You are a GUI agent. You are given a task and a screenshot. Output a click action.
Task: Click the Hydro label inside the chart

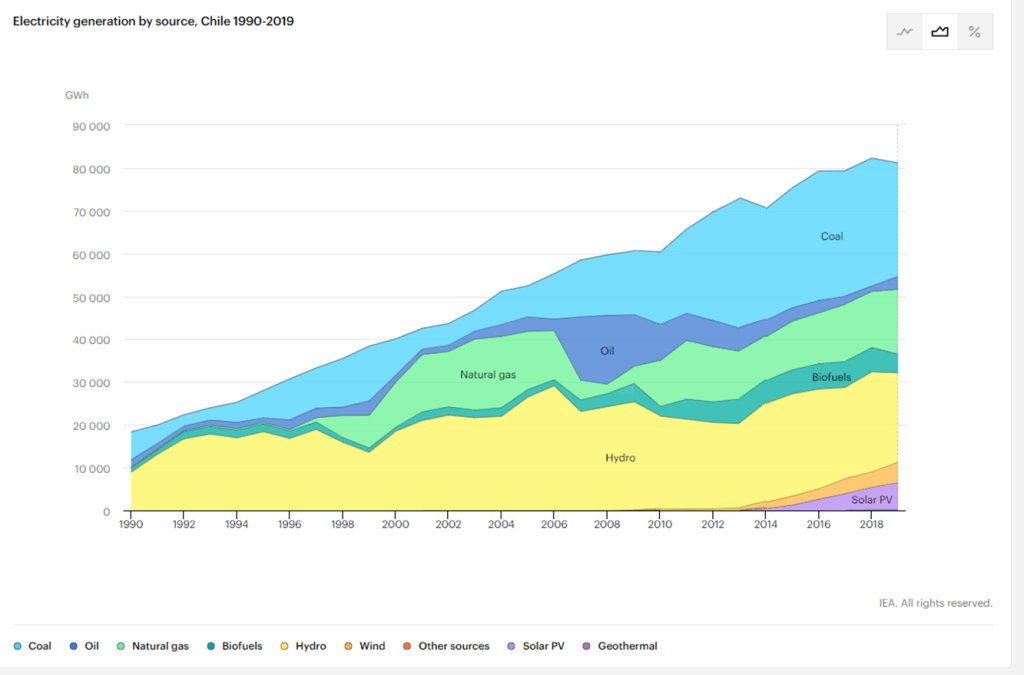[x=620, y=458]
